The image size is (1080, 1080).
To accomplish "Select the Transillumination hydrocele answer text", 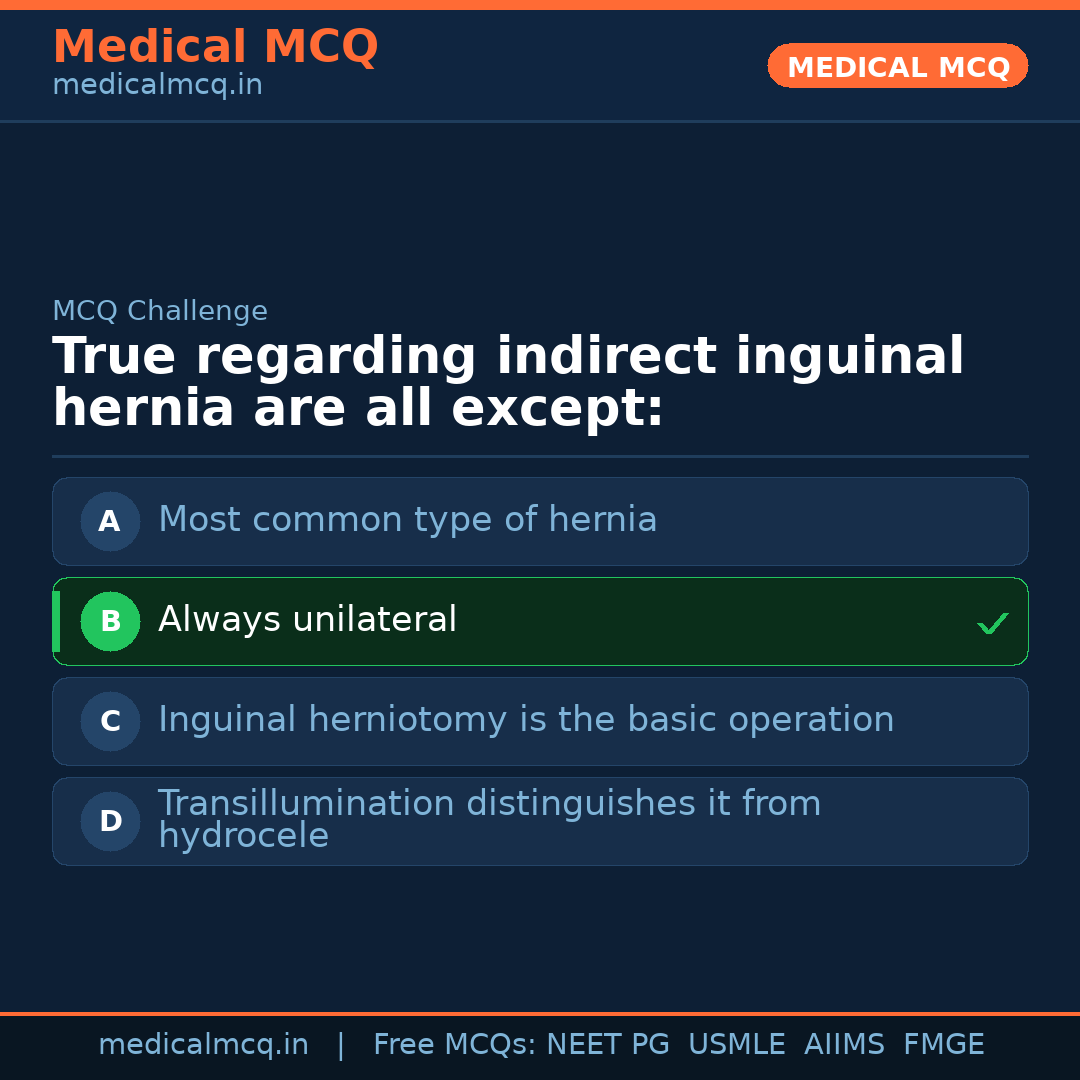I will coord(489,819).
